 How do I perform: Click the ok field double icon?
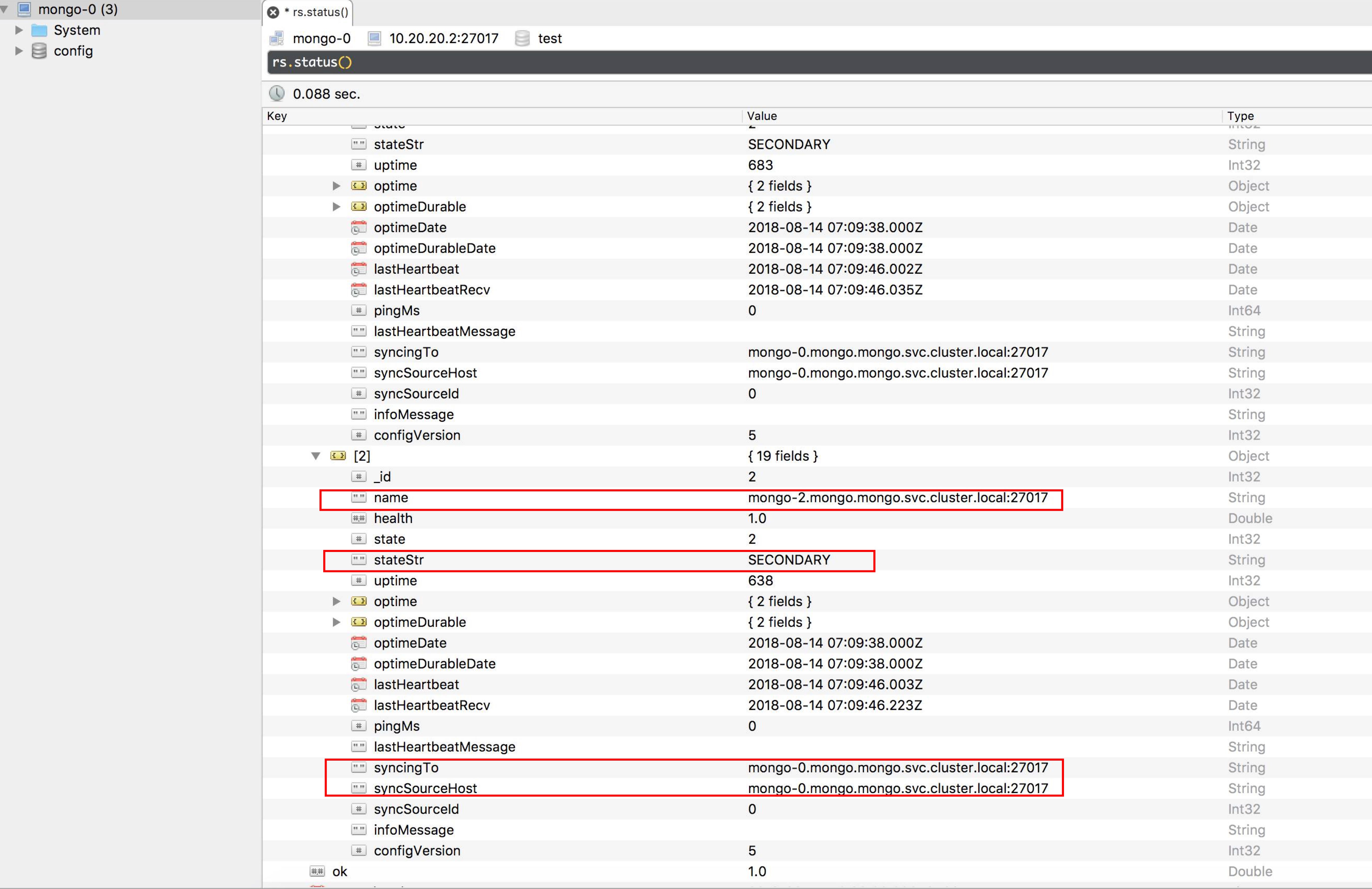[x=317, y=871]
